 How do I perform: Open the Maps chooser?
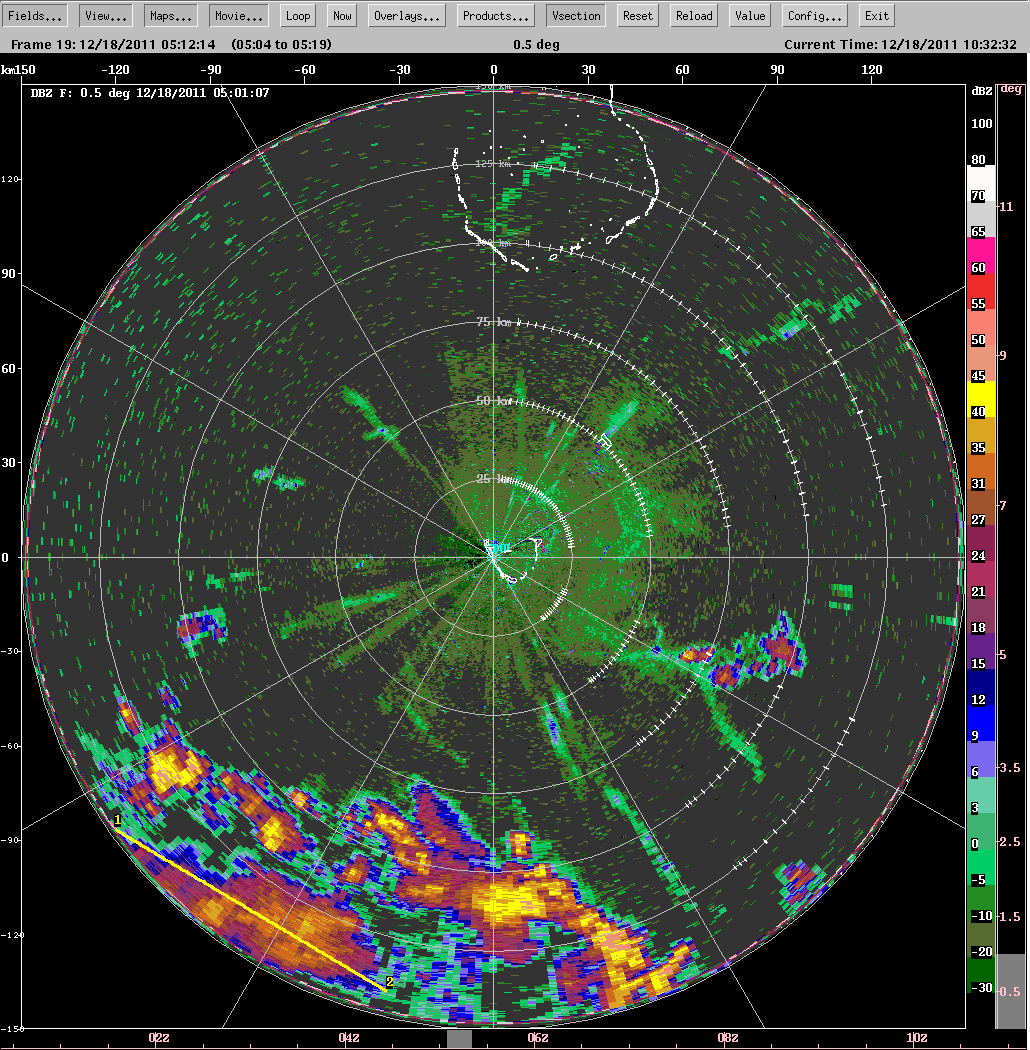[169, 15]
